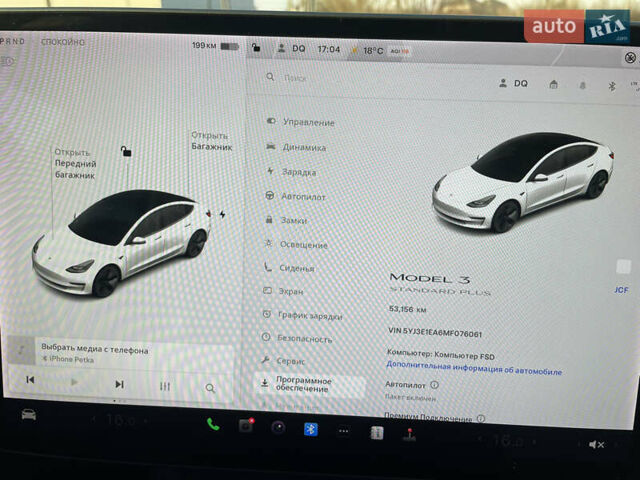Tap the muted volume icon
Screen dimensions: 640x480
[596, 444]
